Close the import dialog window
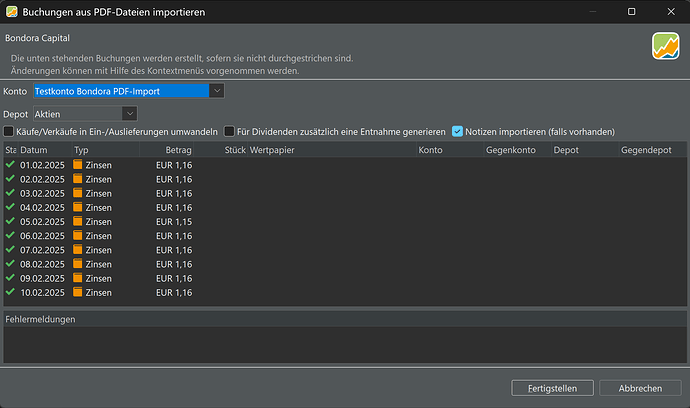This screenshot has height=408, width=690. click(x=671, y=11)
